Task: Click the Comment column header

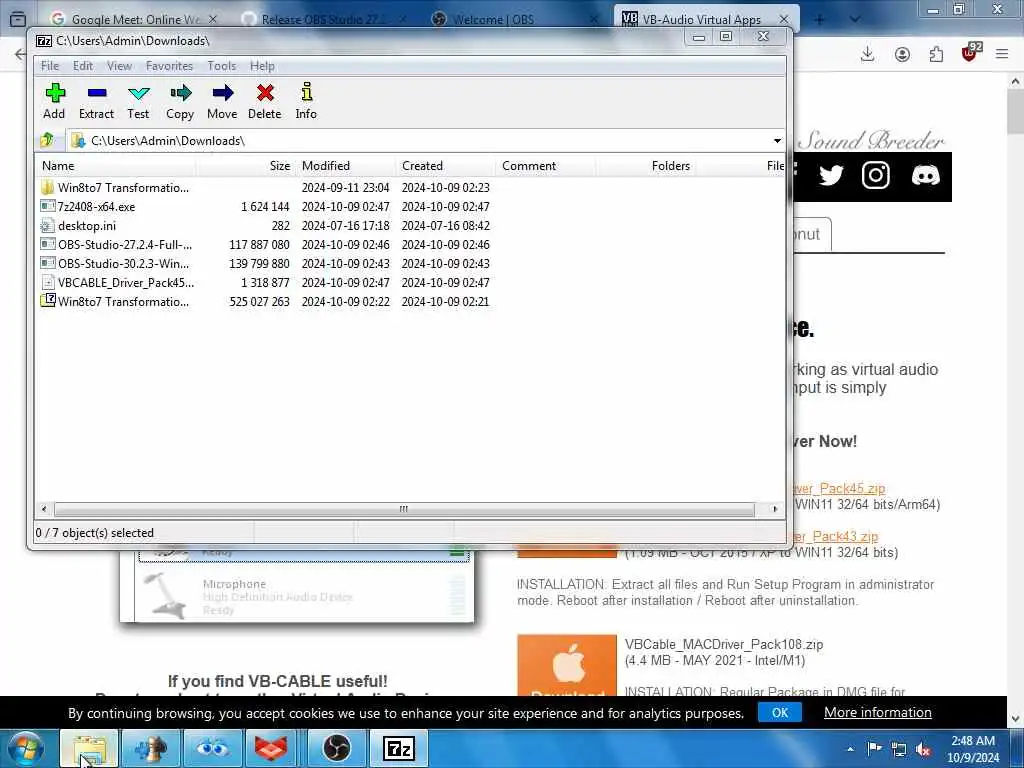Action: pos(545,166)
